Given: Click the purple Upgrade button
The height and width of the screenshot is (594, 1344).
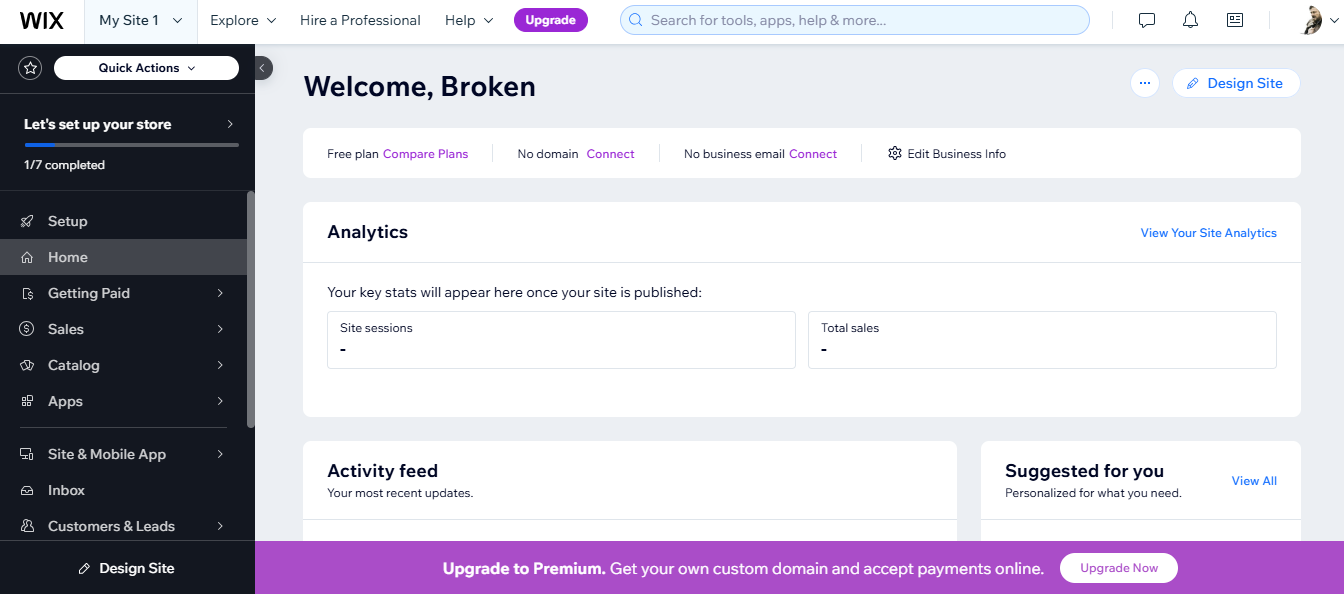Looking at the screenshot, I should click(x=550, y=20).
